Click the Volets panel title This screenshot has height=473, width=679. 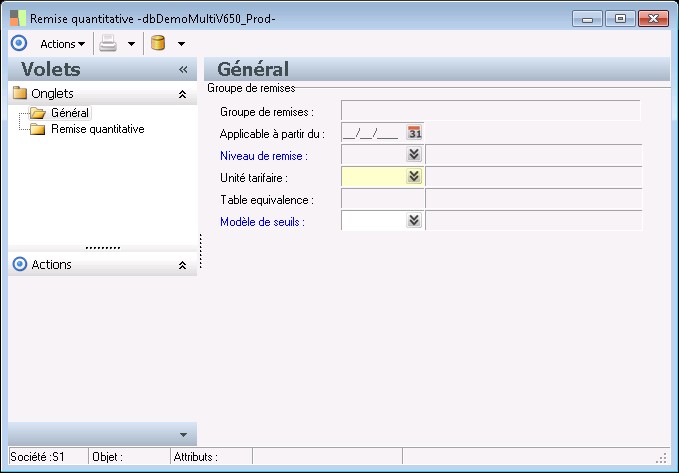point(51,69)
